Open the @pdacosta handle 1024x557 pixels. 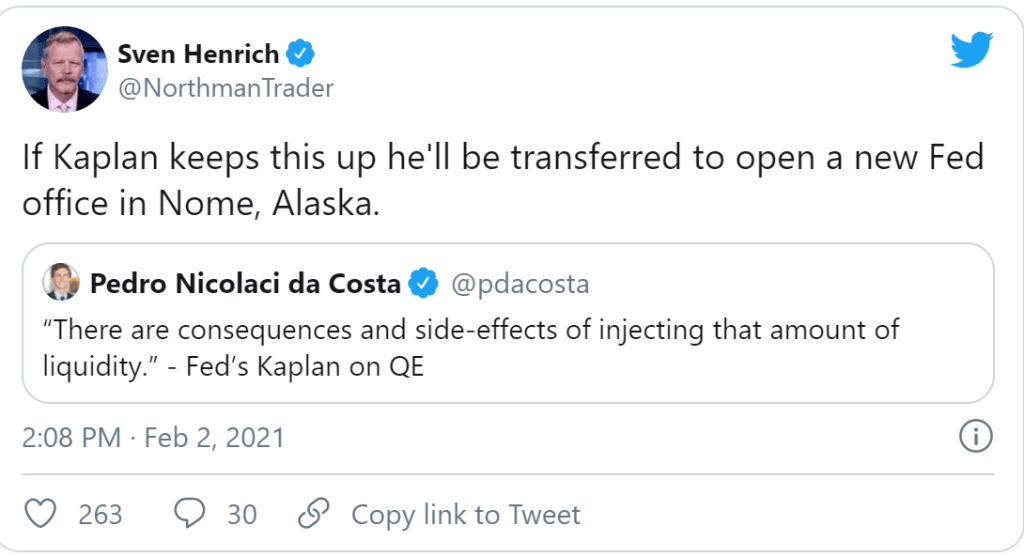tap(520, 284)
